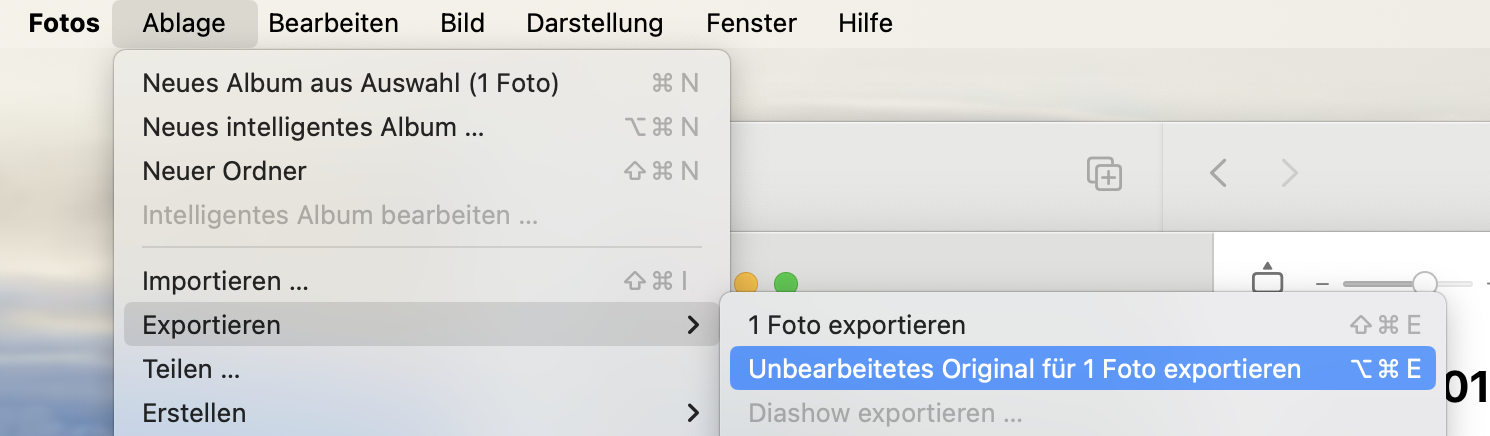Click the rotate/share icon above the zoom slider
Screen dimensions: 1490x436
[x=1267, y=279]
